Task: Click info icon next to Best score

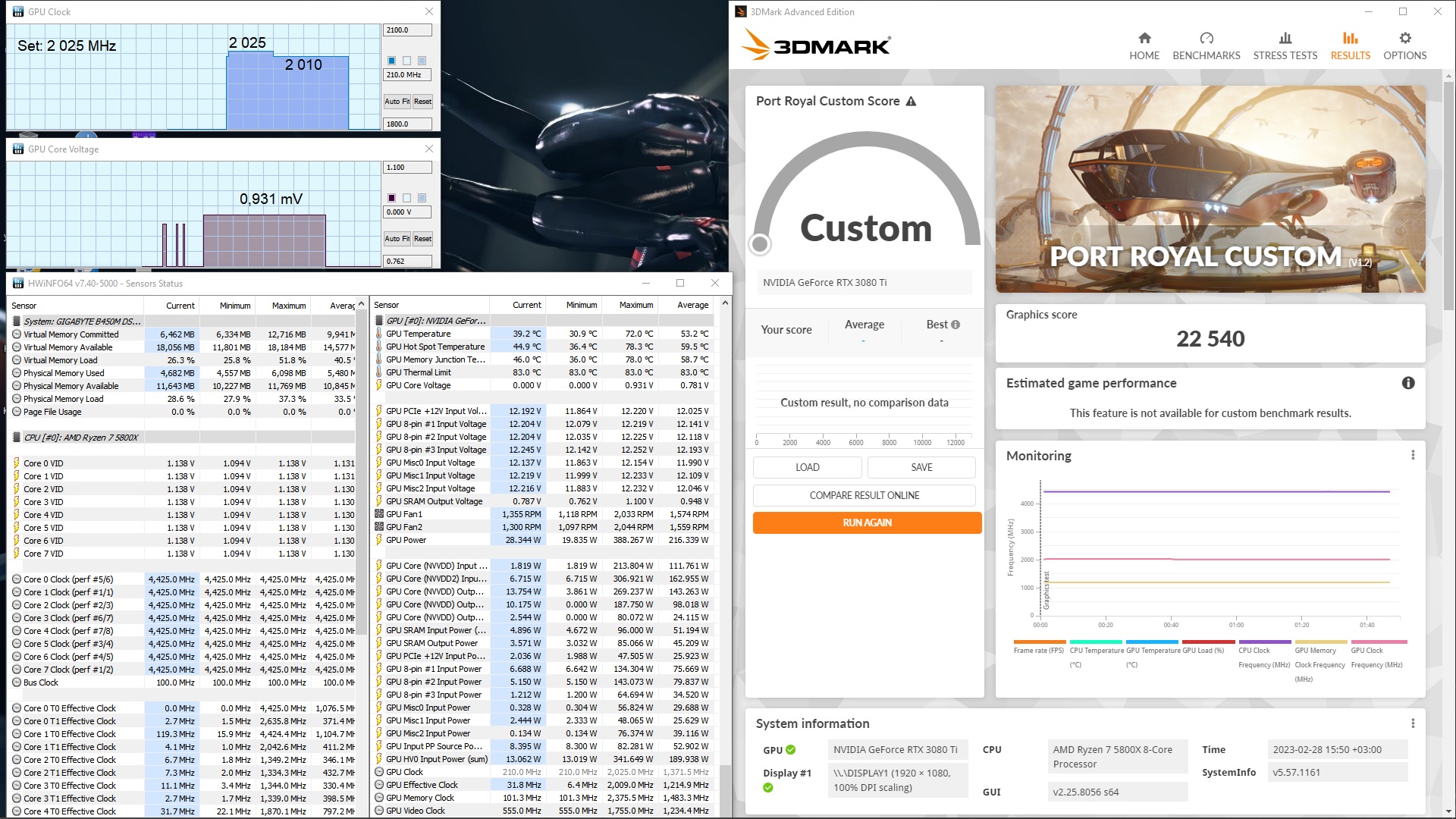Action: [x=955, y=325]
